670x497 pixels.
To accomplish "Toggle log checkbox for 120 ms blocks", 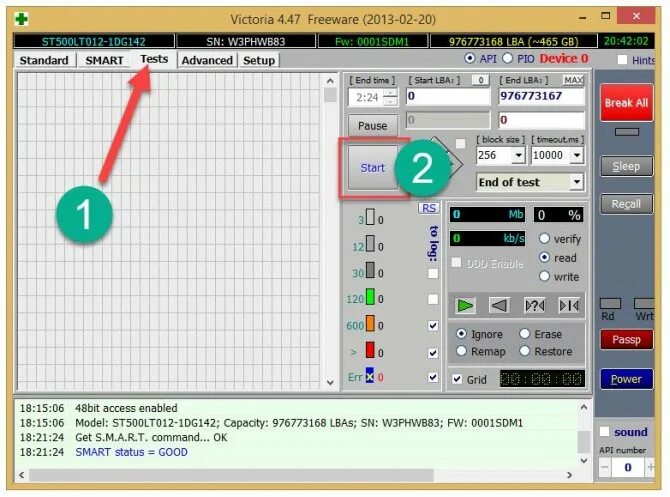I will (433, 299).
